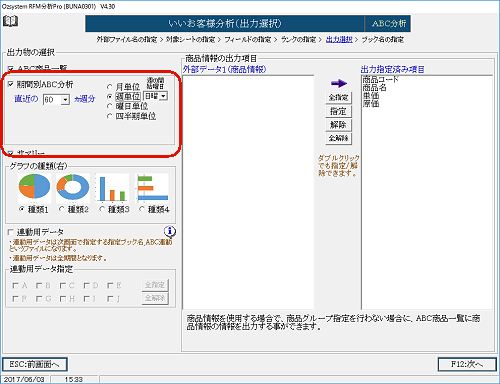500x384 pixels.
Task: Toggle the disabled checkbox E
Action: (x=110, y=285)
